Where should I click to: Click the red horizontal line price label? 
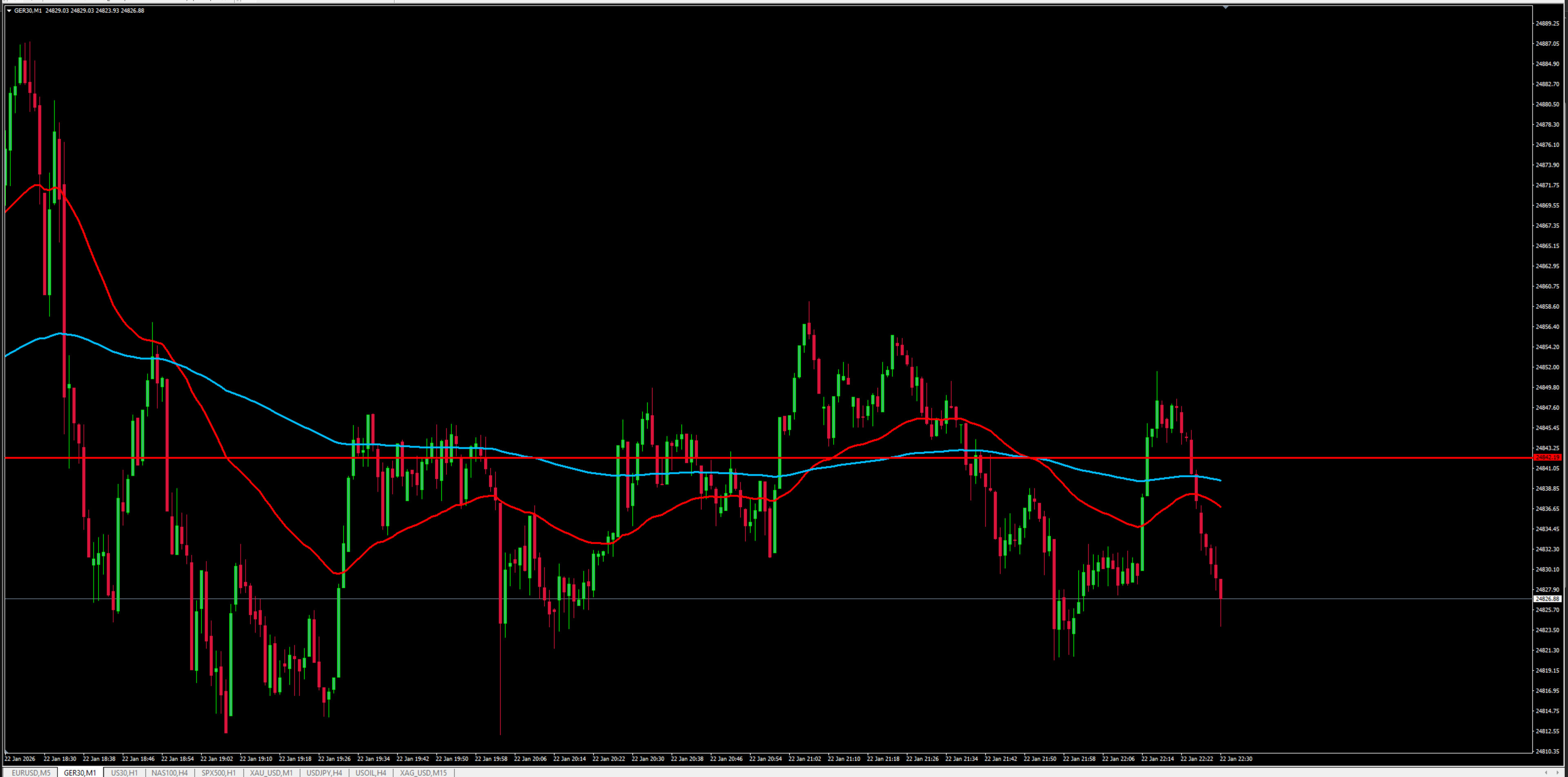[1547, 457]
